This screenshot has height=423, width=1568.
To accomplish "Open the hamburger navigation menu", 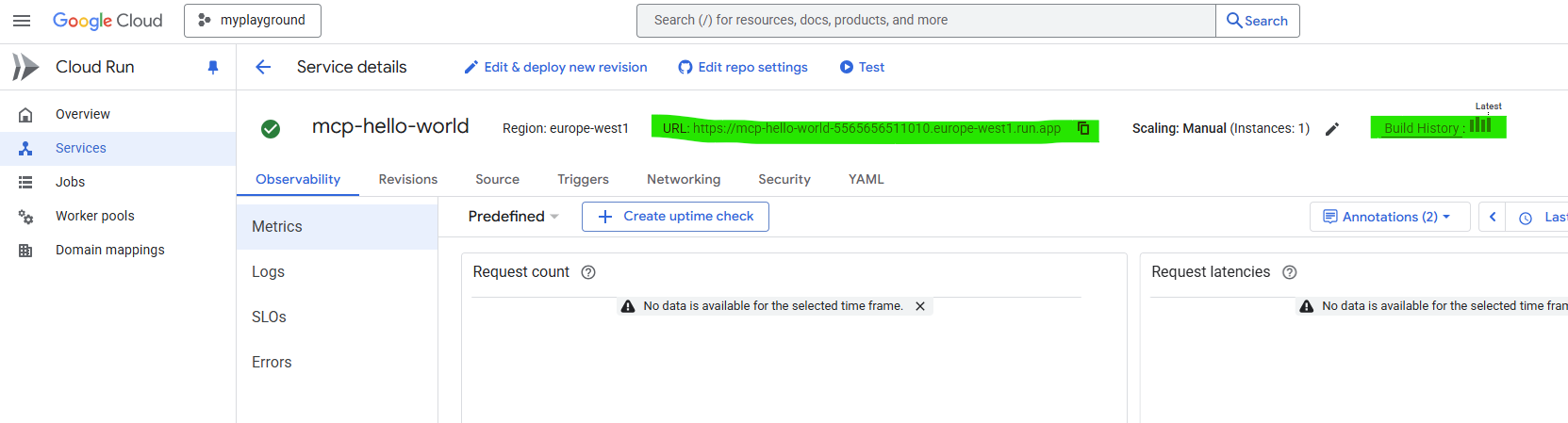I will 22,21.
